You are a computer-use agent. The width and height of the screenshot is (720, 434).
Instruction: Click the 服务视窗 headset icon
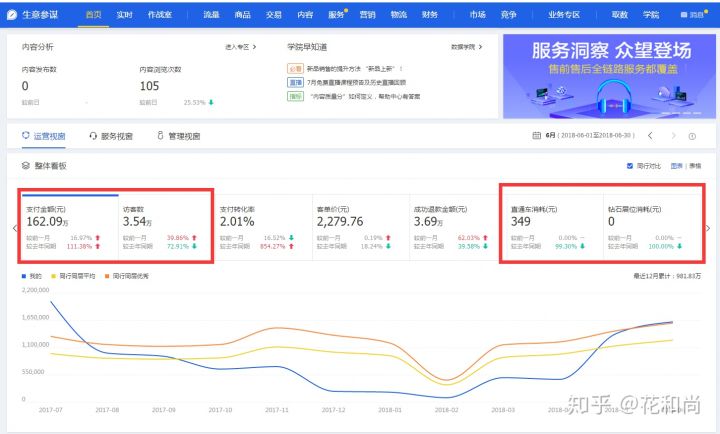click(x=93, y=136)
